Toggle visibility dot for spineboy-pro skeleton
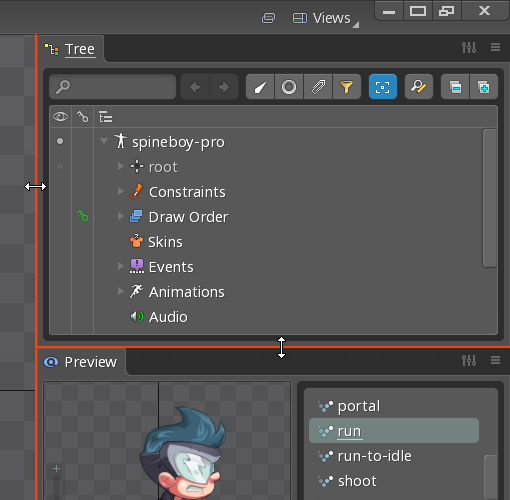Viewport: 510px width, 500px height. click(60, 141)
